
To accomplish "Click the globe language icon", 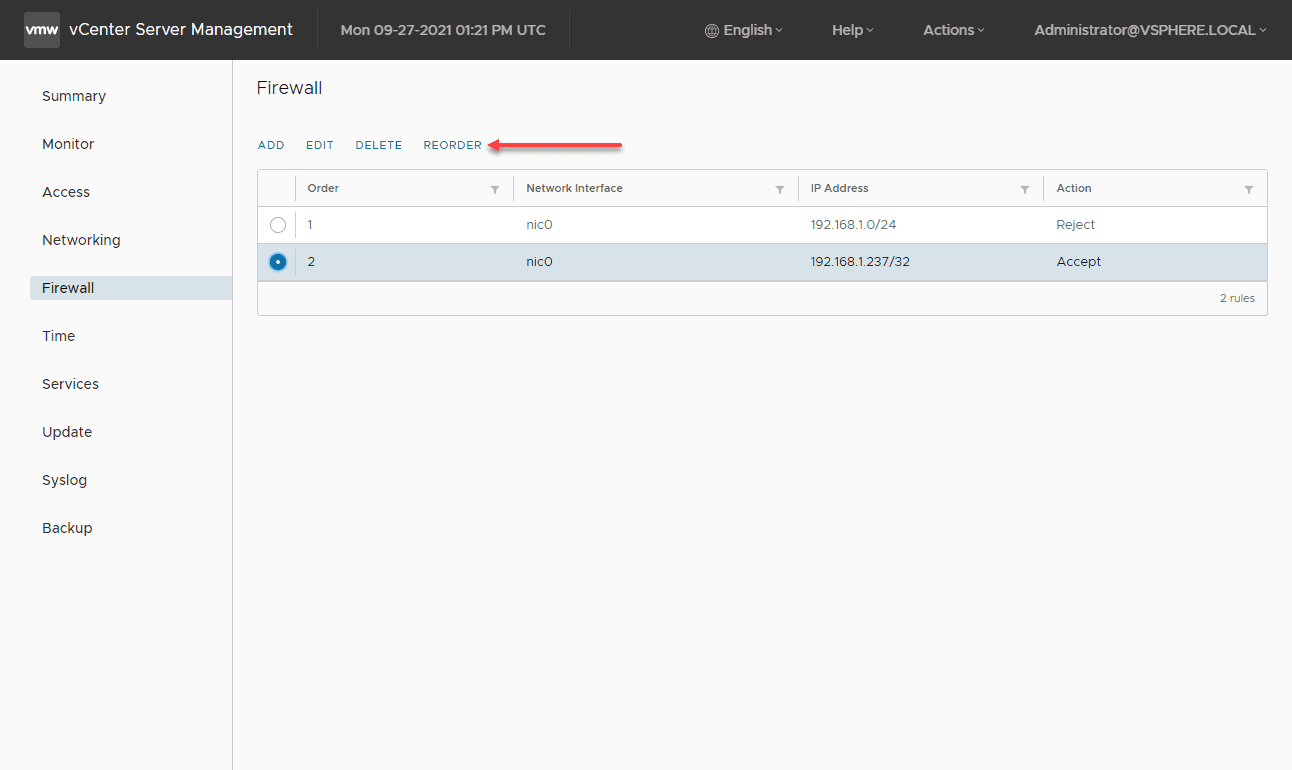I will [712, 31].
